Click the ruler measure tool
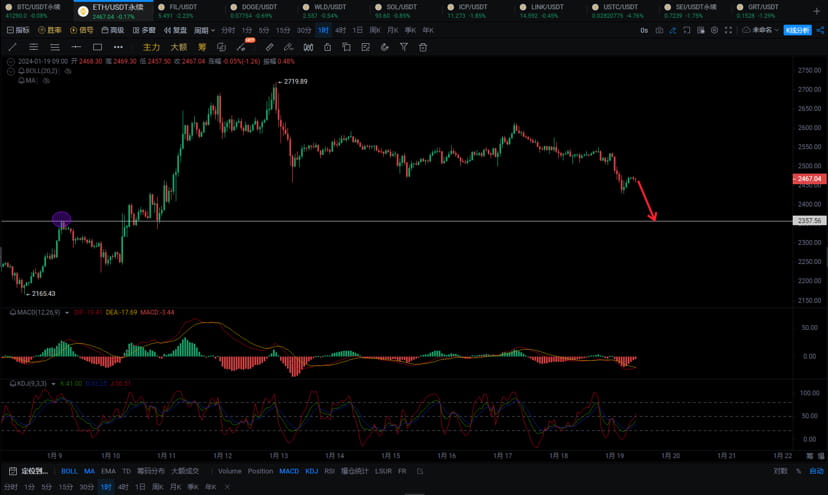This screenshot has height=495, width=828. click(x=269, y=48)
